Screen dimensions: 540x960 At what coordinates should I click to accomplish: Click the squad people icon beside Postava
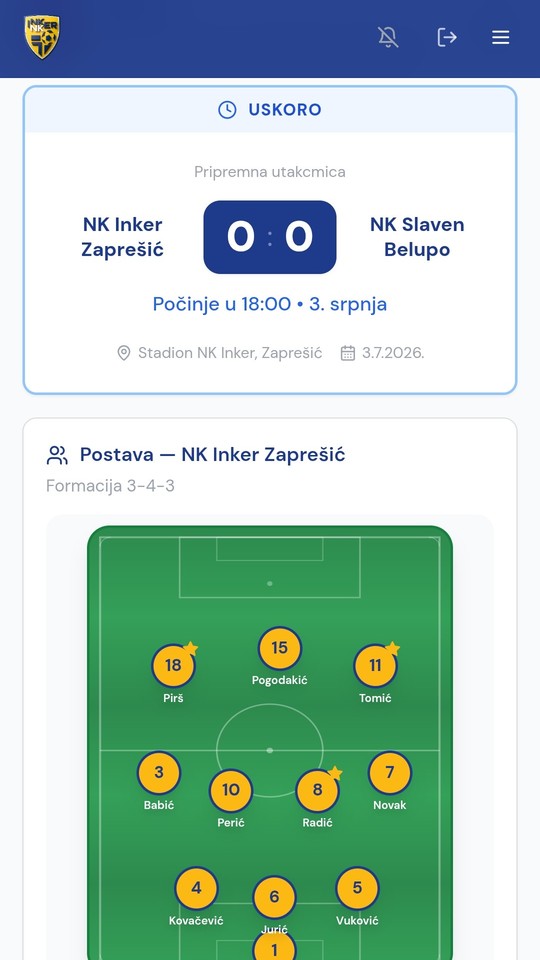pos(57,455)
